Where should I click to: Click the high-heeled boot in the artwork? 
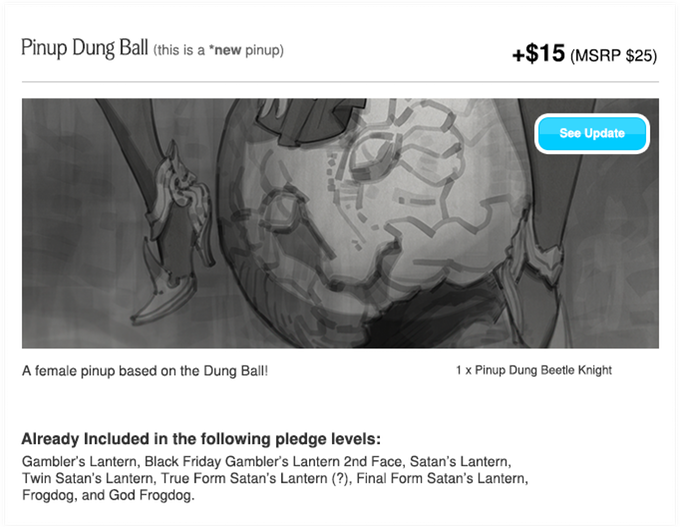coord(173,234)
